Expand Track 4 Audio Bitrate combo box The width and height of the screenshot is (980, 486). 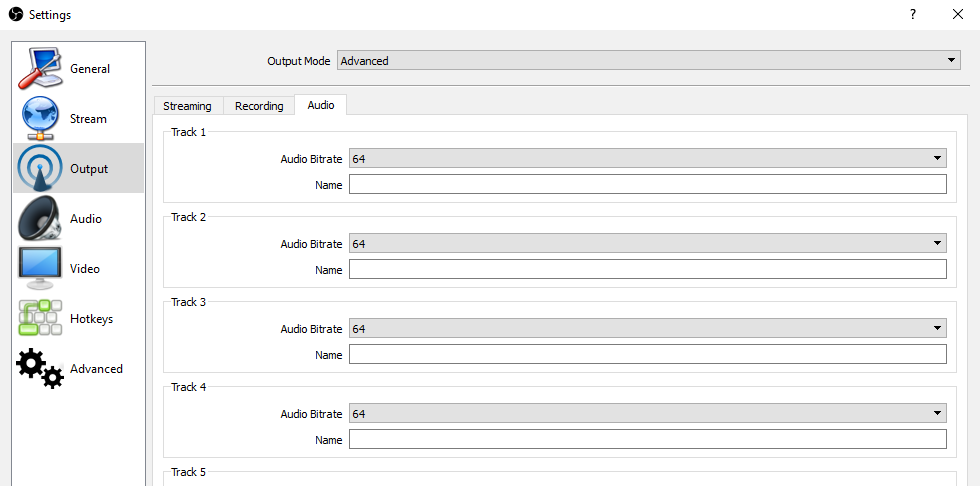646,413
